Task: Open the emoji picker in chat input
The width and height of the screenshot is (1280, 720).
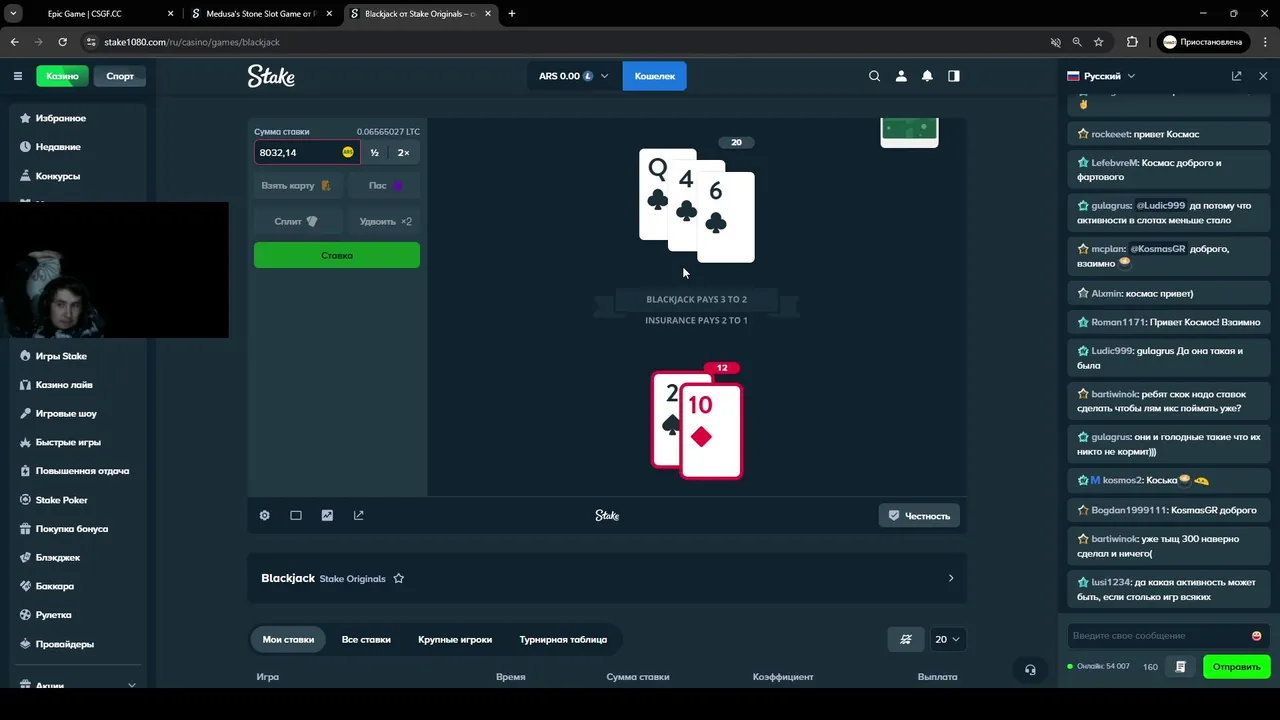Action: click(1257, 636)
